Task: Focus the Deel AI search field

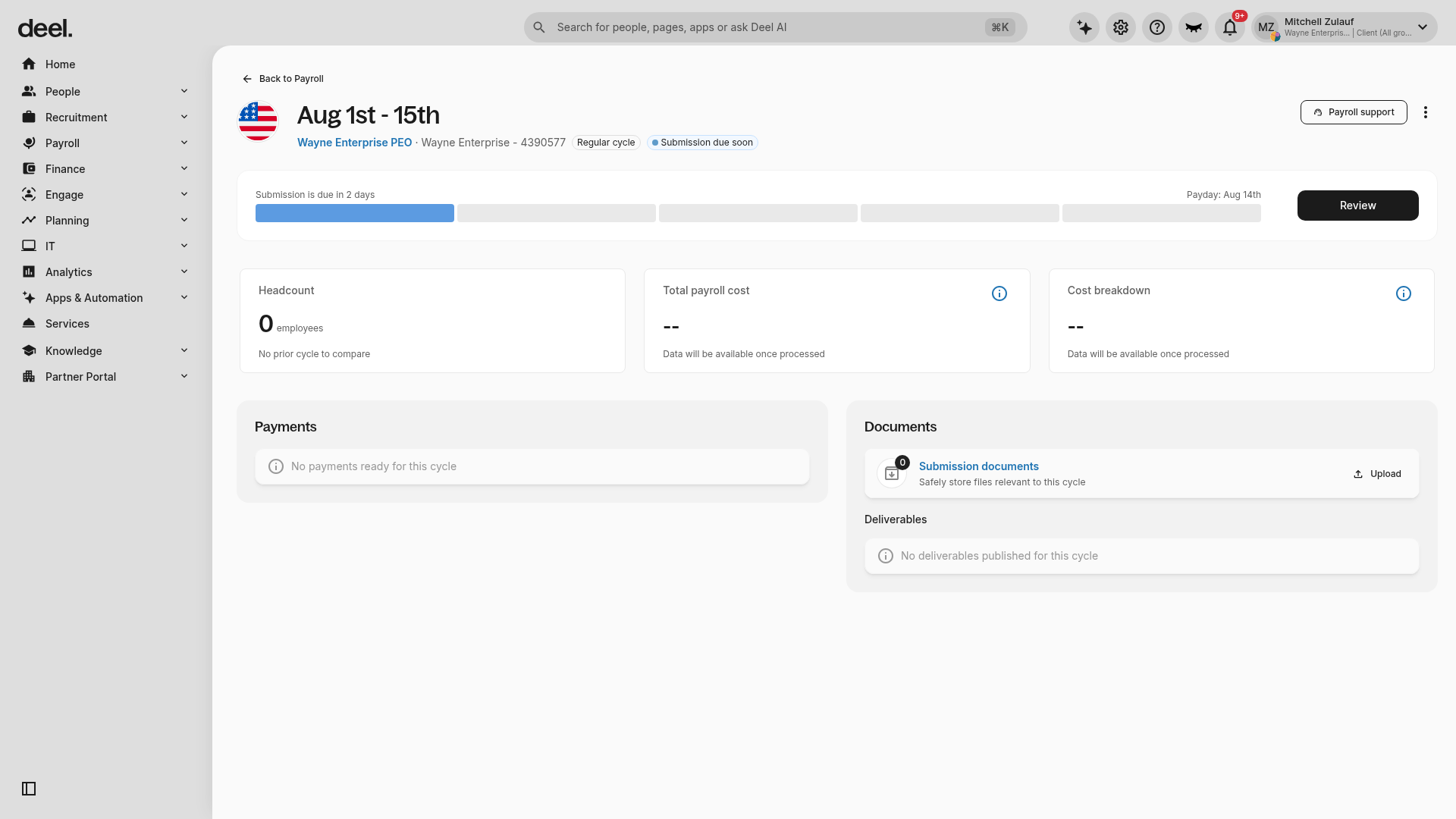Action: coord(775,27)
